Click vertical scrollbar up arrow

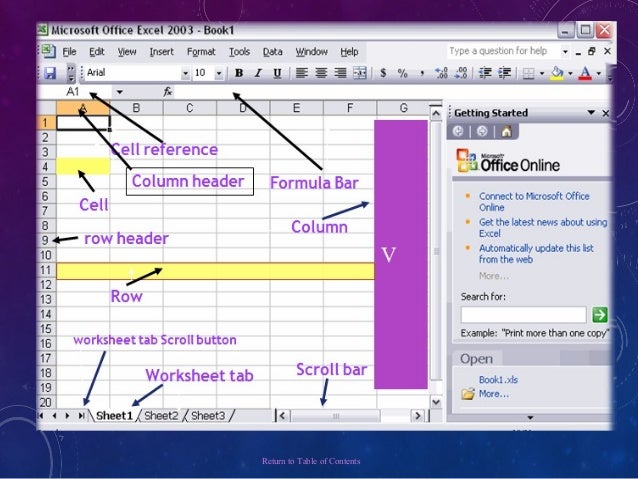point(436,113)
